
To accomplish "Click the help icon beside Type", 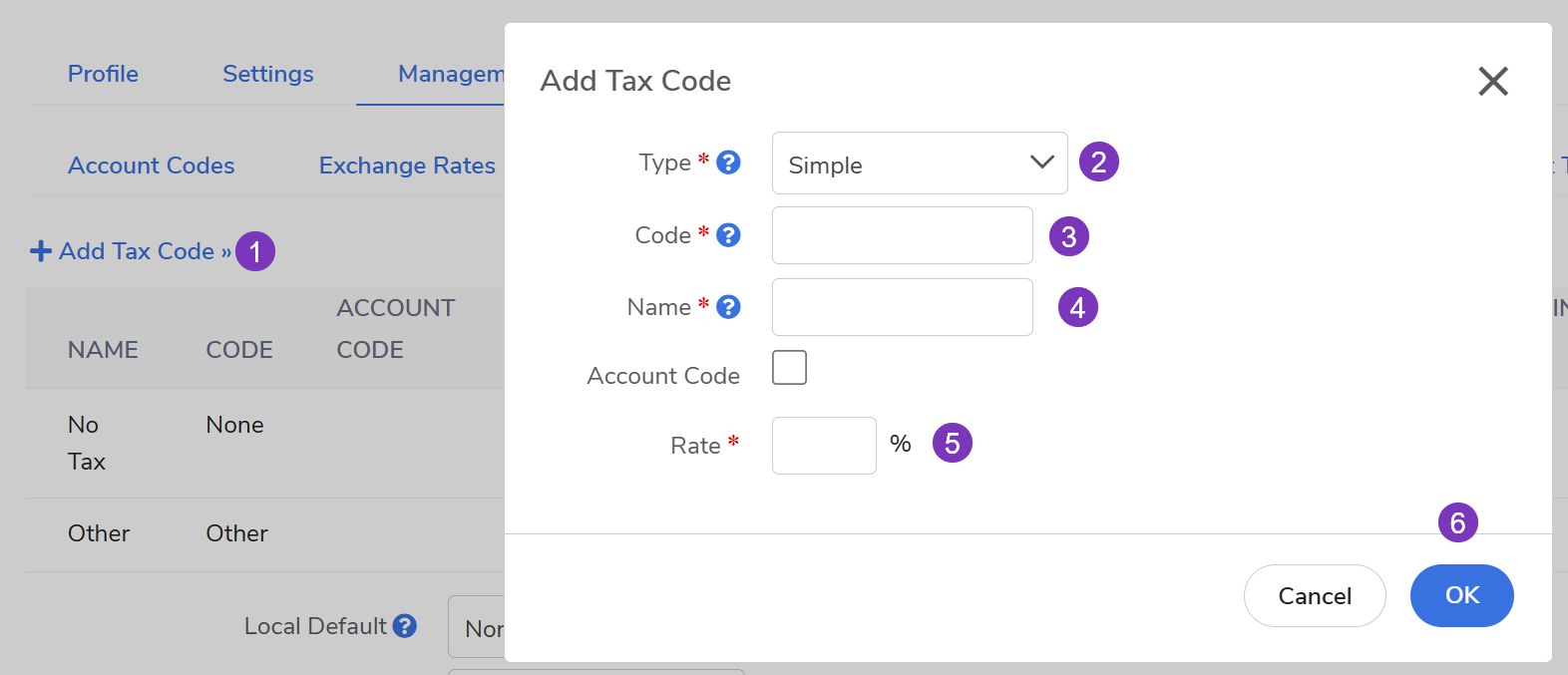I will [729, 163].
